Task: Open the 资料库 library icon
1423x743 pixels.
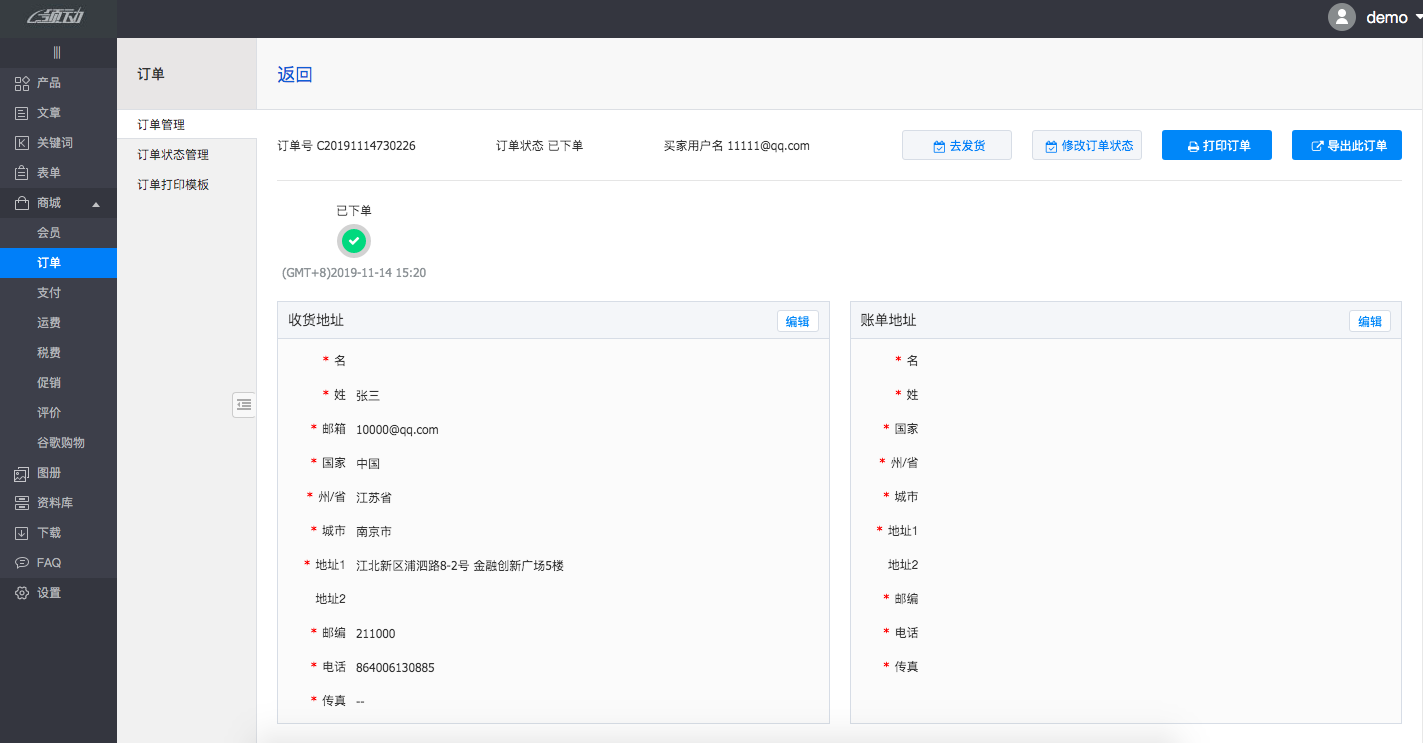Action: [x=22, y=503]
